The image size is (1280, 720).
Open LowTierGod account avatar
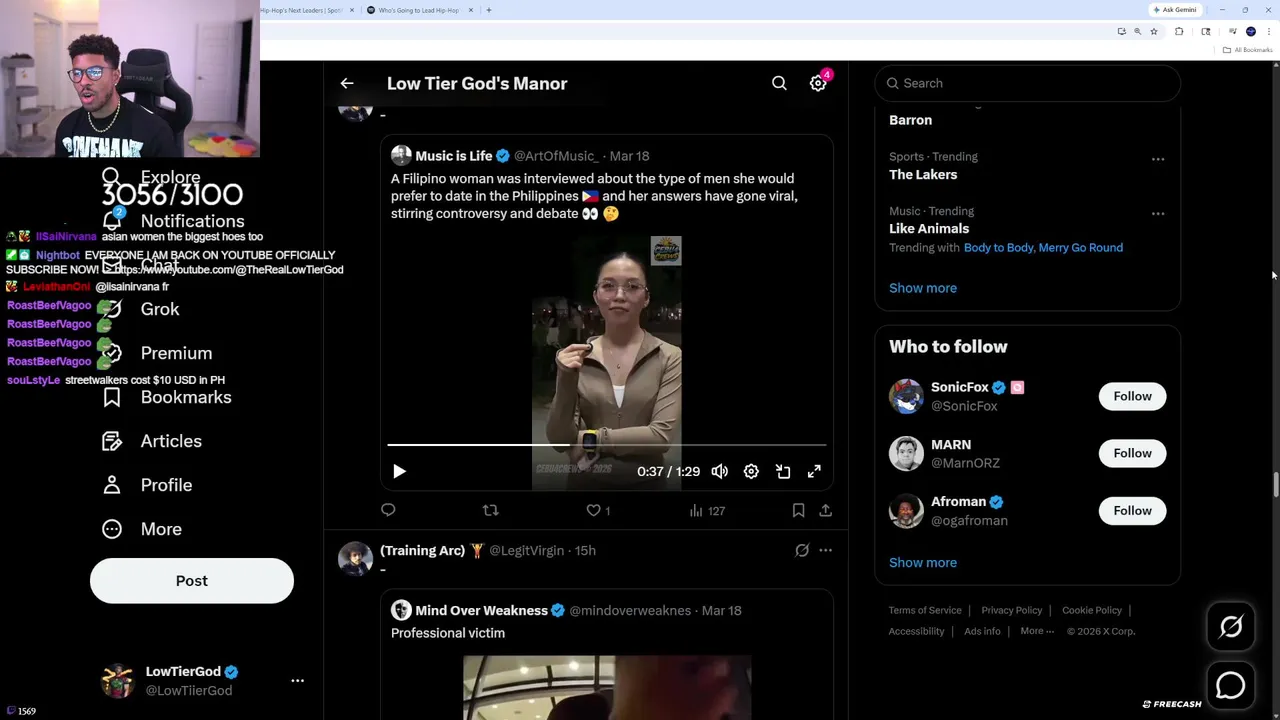tap(118, 680)
